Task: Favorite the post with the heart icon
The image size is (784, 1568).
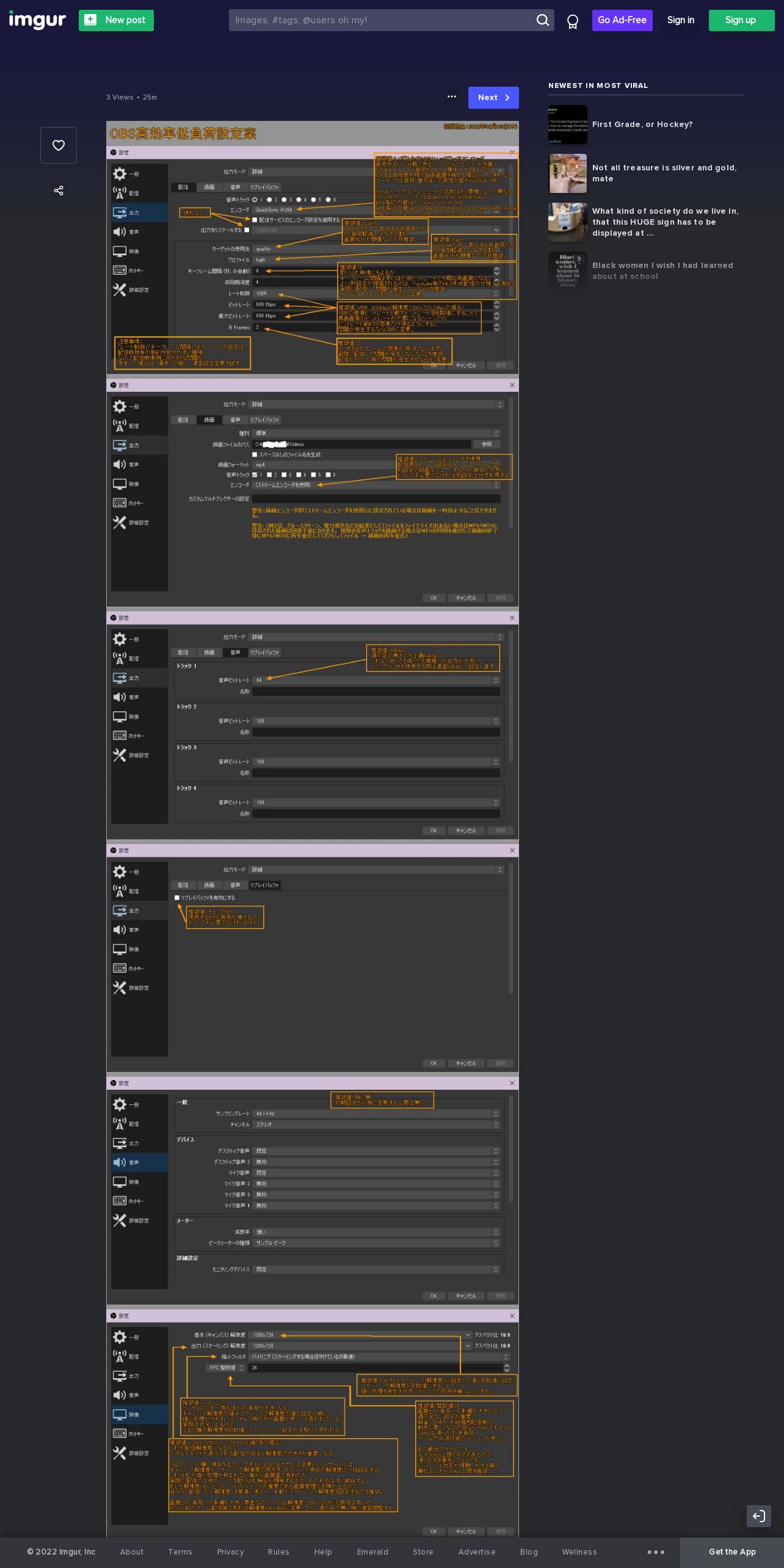Action: (59, 145)
